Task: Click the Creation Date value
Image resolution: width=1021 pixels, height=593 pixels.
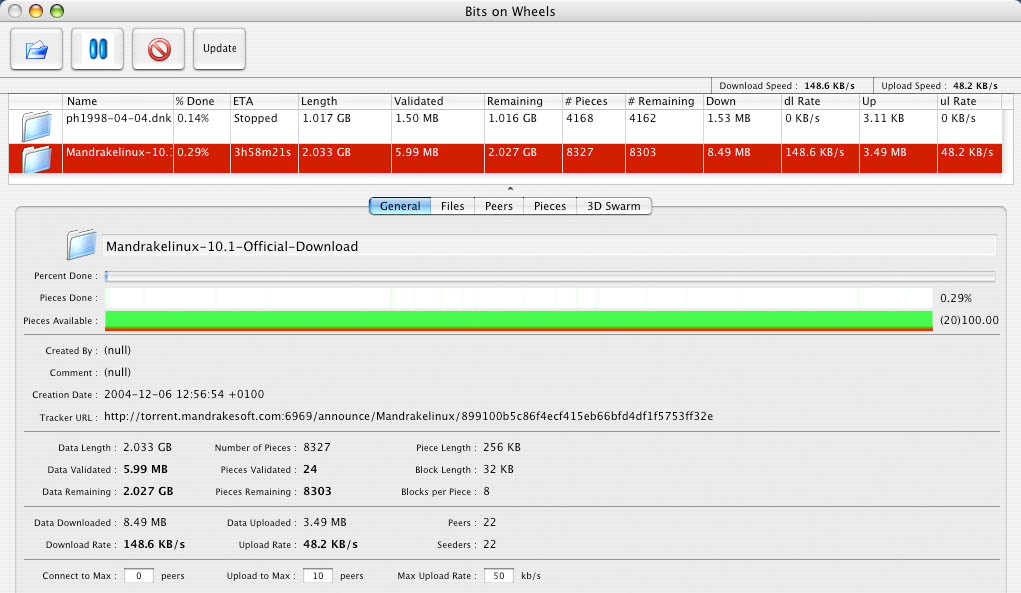Action: [x=184, y=394]
